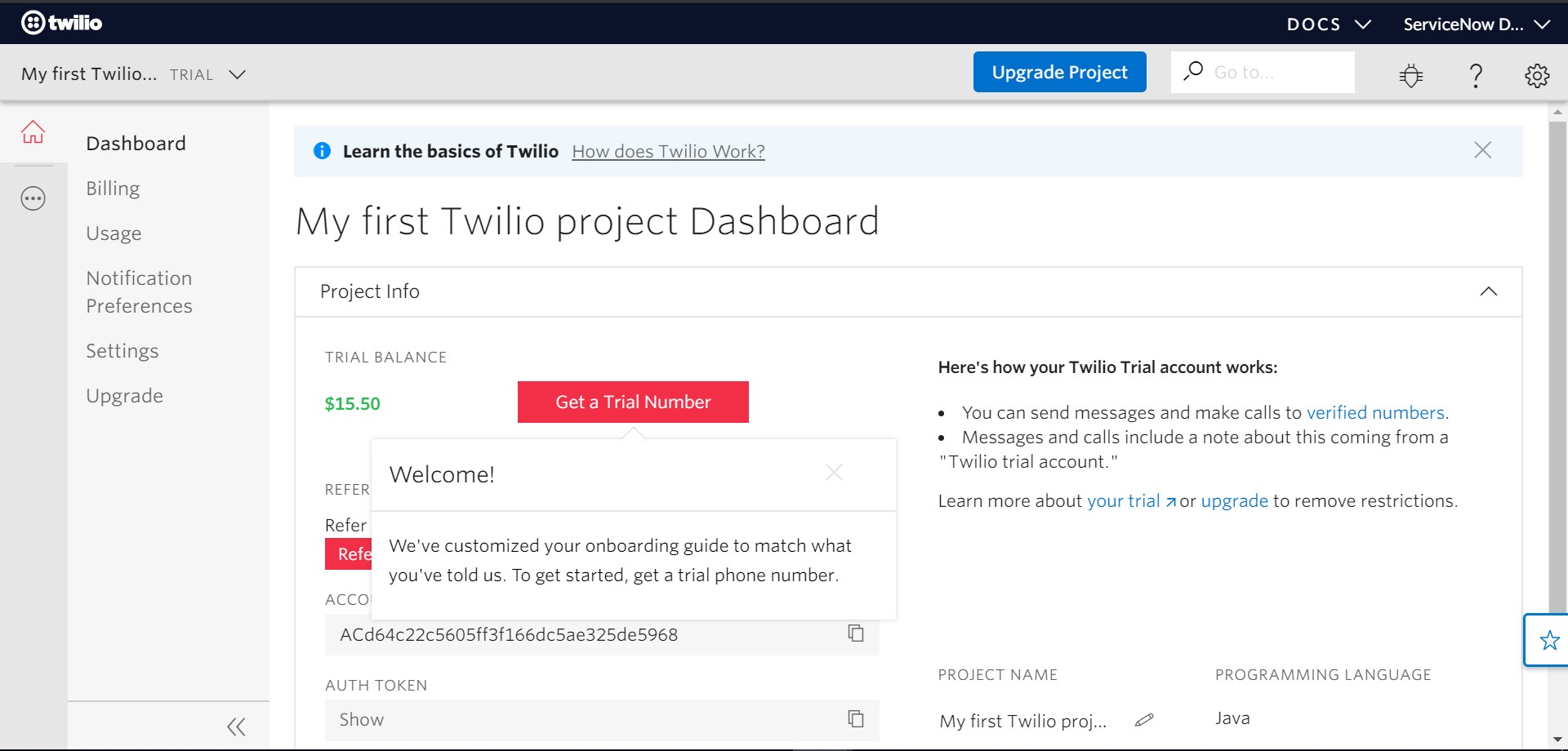The height and width of the screenshot is (751, 1568).
Task: Open the ServiceNow D... account dropdown
Action: (x=1477, y=24)
